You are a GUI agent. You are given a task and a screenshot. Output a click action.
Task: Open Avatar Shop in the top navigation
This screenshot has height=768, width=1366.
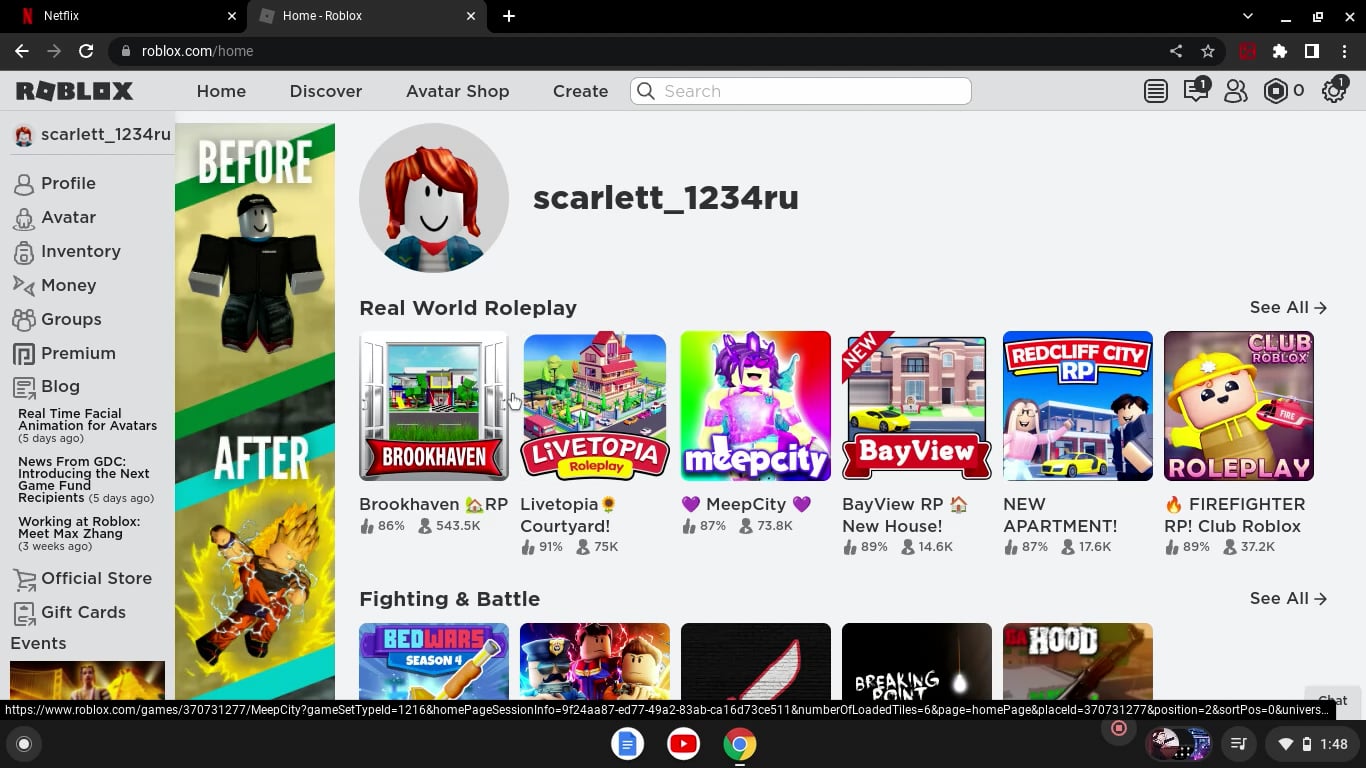tap(458, 91)
